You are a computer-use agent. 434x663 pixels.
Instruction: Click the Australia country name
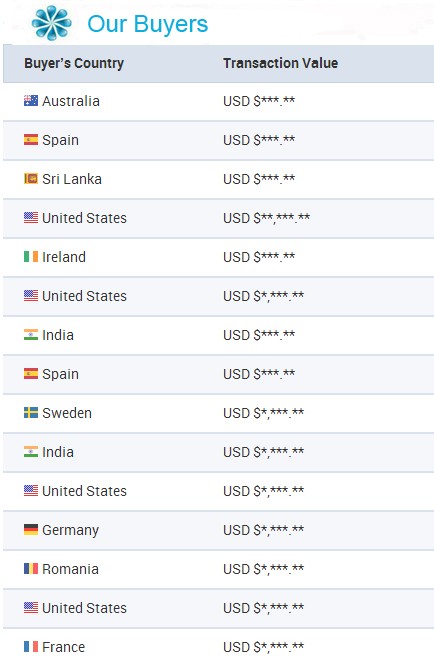click(x=71, y=101)
